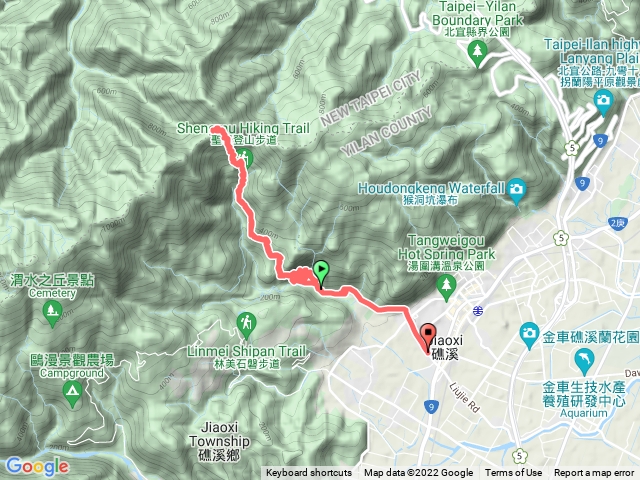Click Report a map error link
This screenshot has width=640, height=480.
594,473
